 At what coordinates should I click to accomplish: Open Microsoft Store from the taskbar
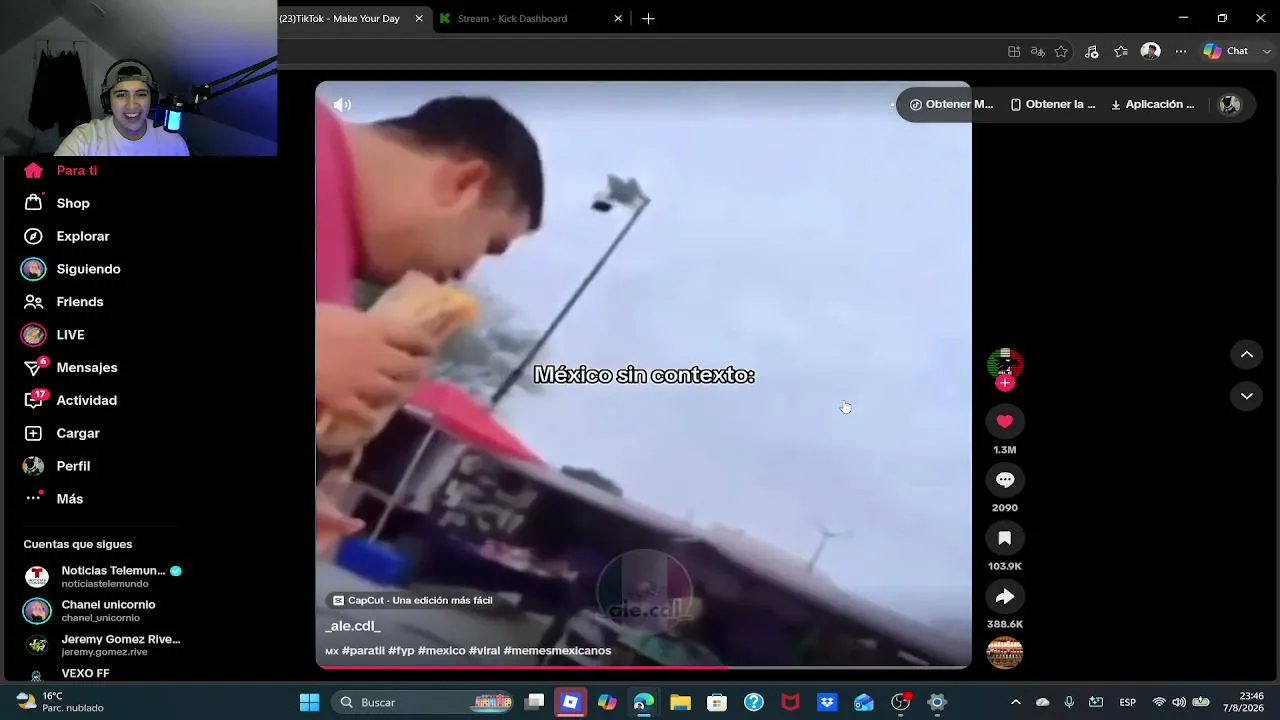click(717, 702)
